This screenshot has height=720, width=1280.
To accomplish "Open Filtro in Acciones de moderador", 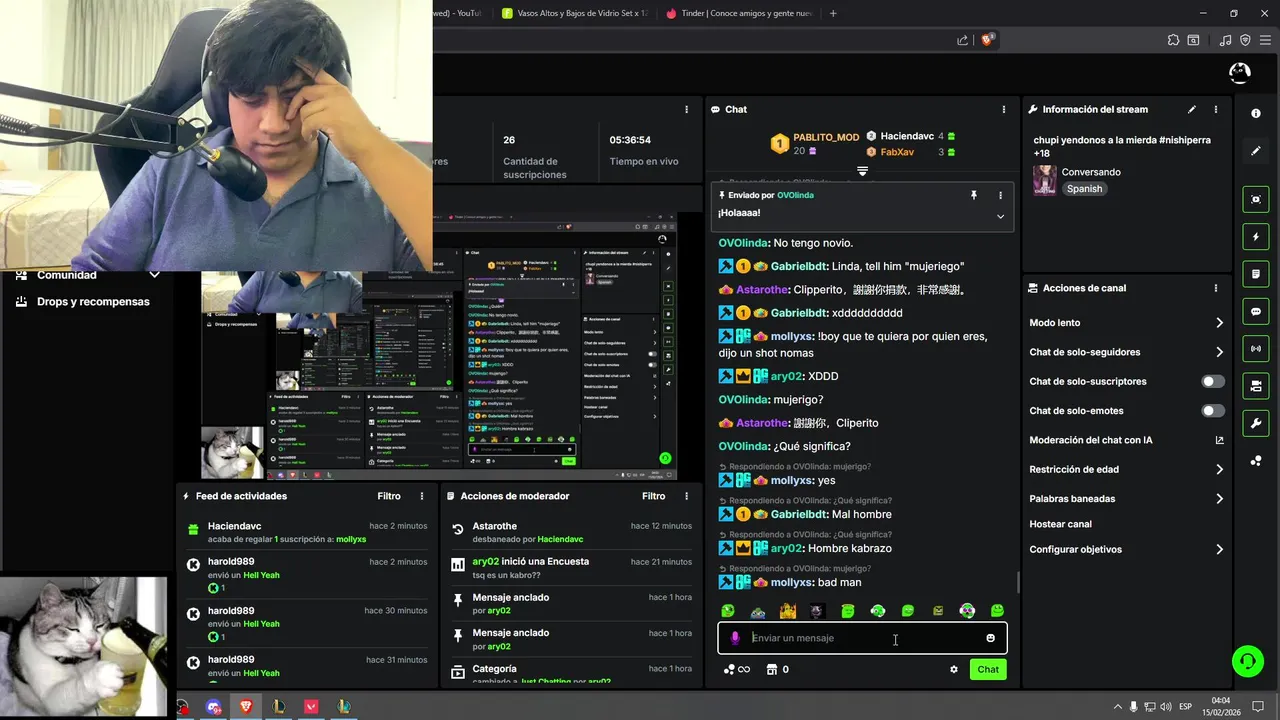I will pyautogui.click(x=653, y=496).
